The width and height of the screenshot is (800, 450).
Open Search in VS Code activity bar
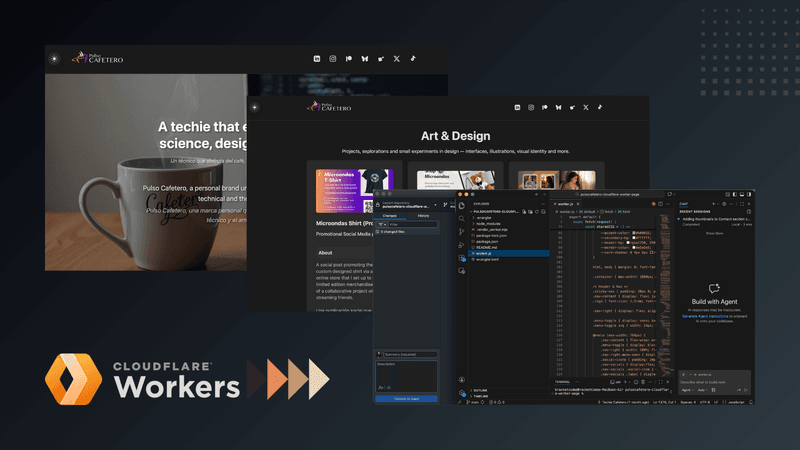click(x=462, y=219)
